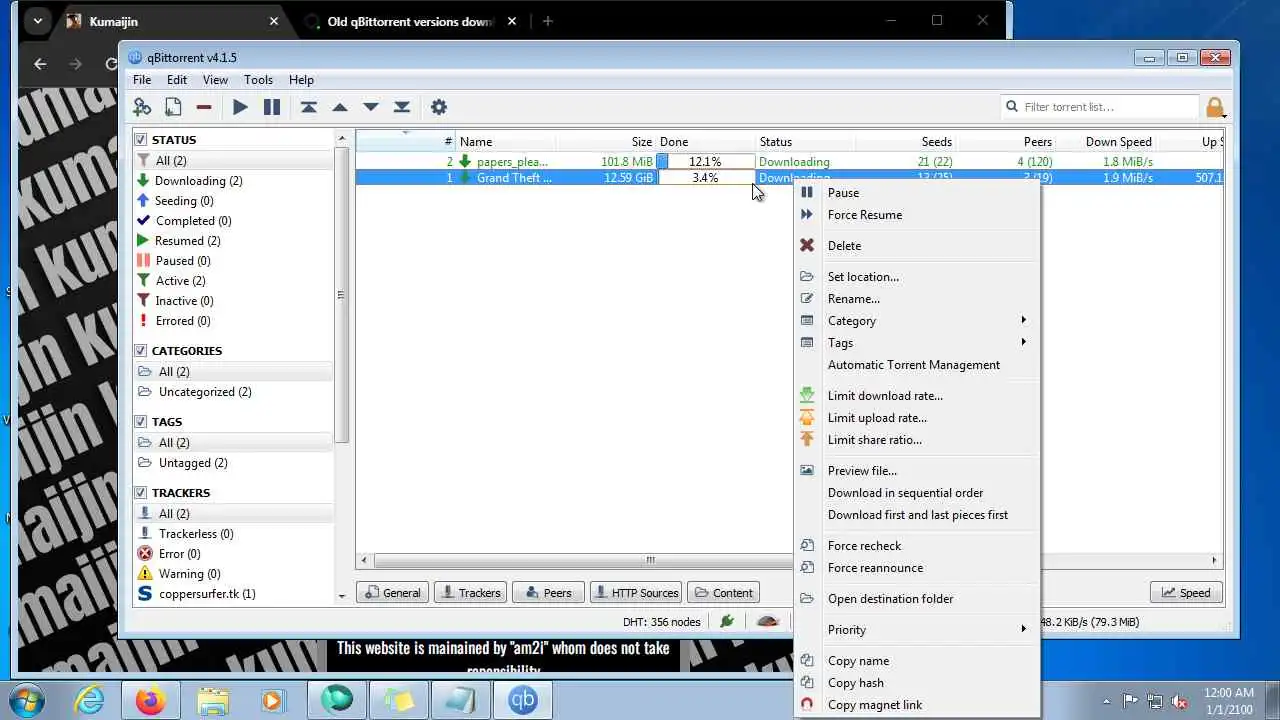Screen dimensions: 1280x720
Task: Open the Edit menu
Action: click(177, 80)
